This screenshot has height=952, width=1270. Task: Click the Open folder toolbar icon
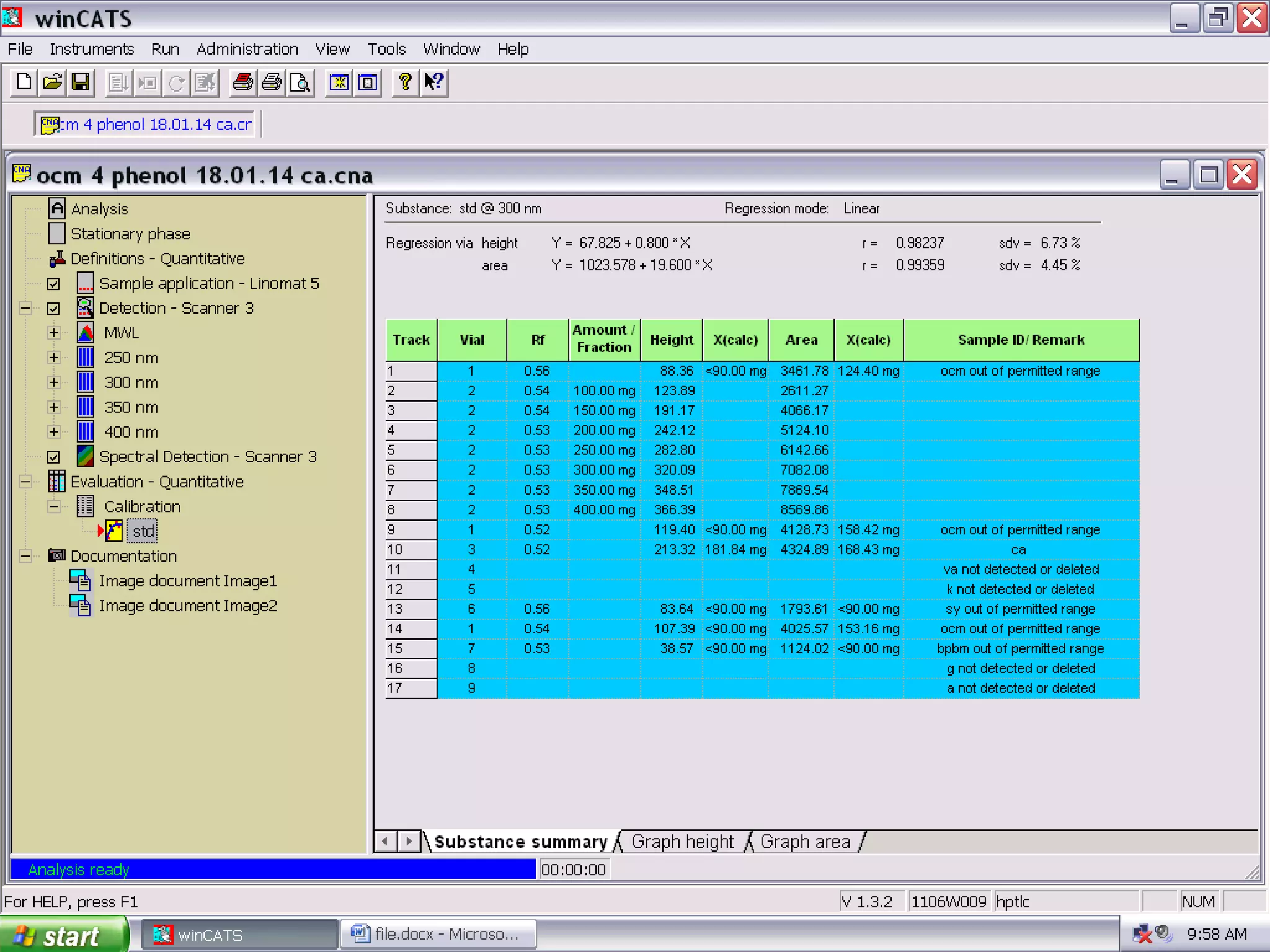(x=53, y=82)
